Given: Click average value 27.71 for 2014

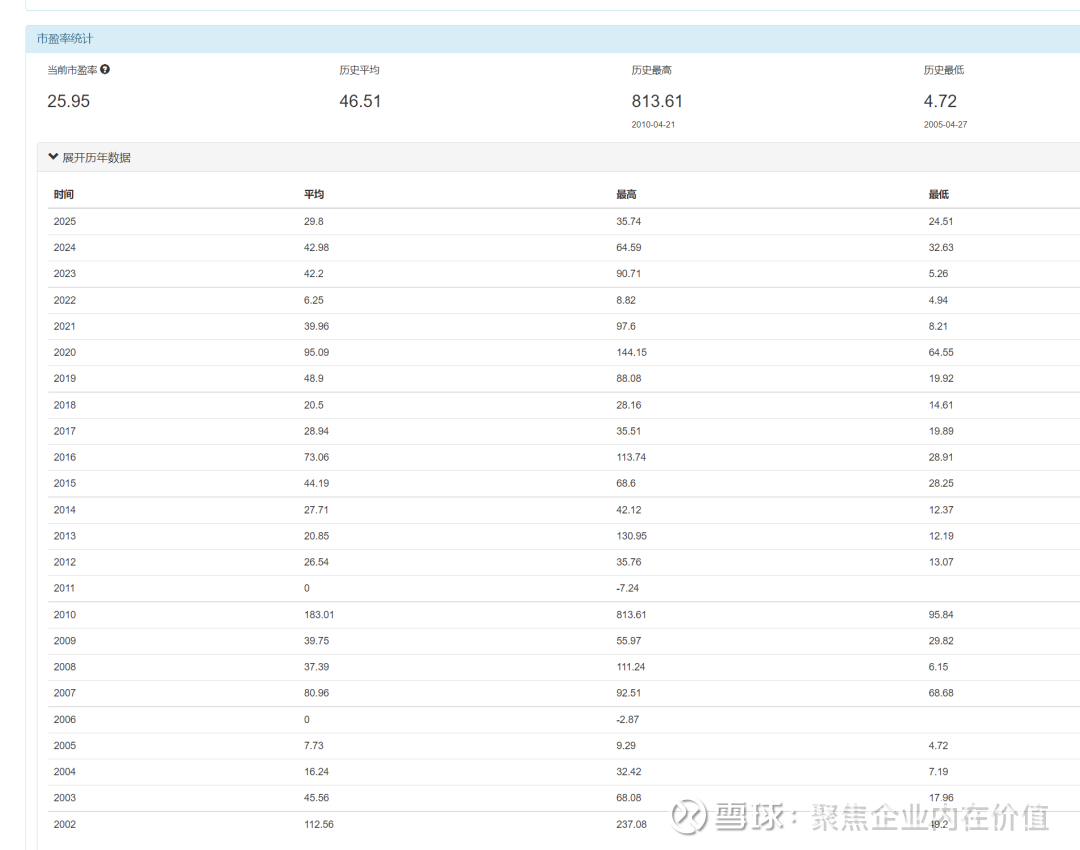Looking at the screenshot, I should coord(316,510).
